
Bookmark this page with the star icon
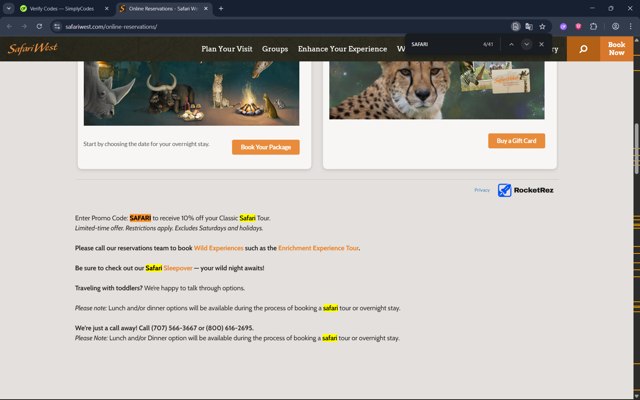[542, 27]
